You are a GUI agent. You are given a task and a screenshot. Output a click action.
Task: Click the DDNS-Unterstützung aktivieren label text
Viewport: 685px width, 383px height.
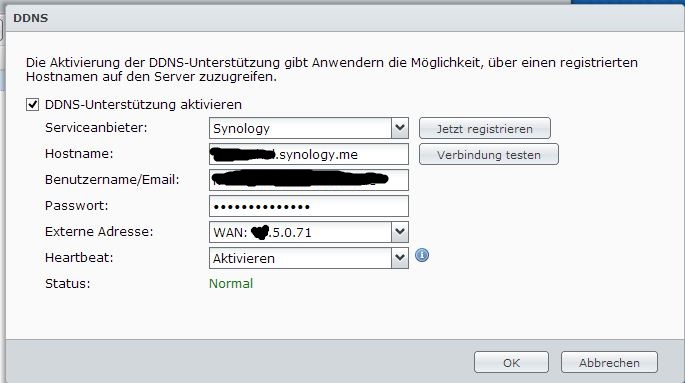[x=143, y=105]
